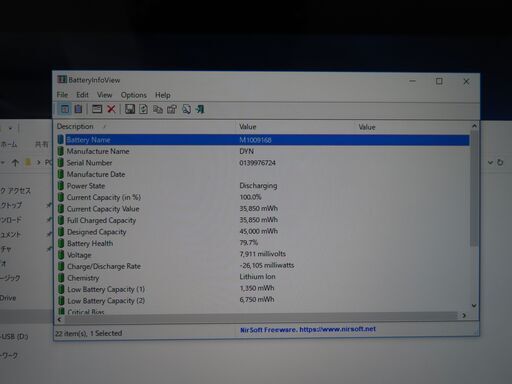Viewport: 512px width, 384px height.
Task: Select the Full Charged Capacity row
Action: tap(263, 220)
